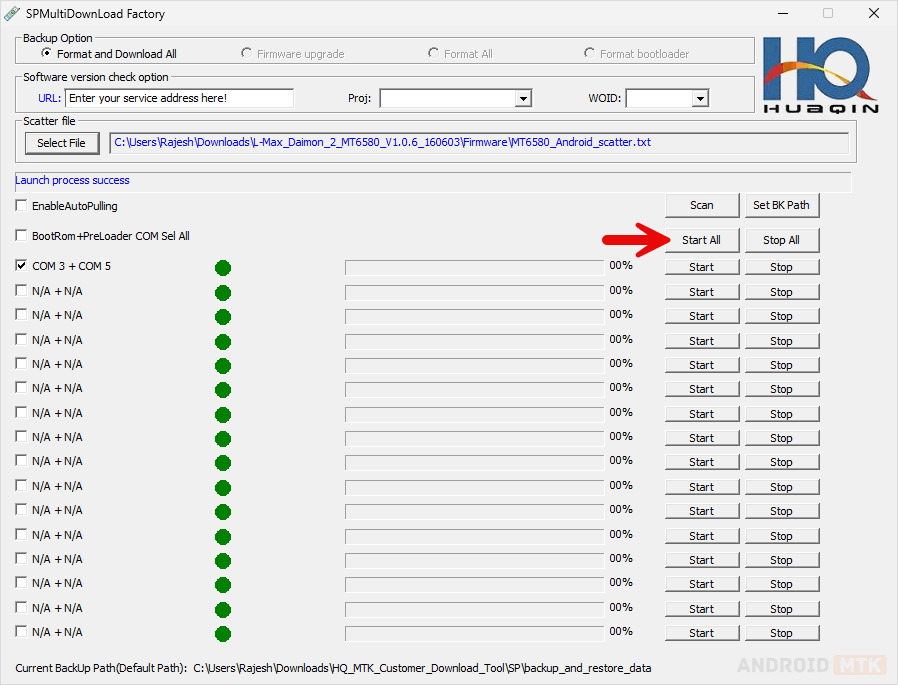
Task: Check BootRom+PreLoader COM Sel All
Action: click(x=22, y=236)
